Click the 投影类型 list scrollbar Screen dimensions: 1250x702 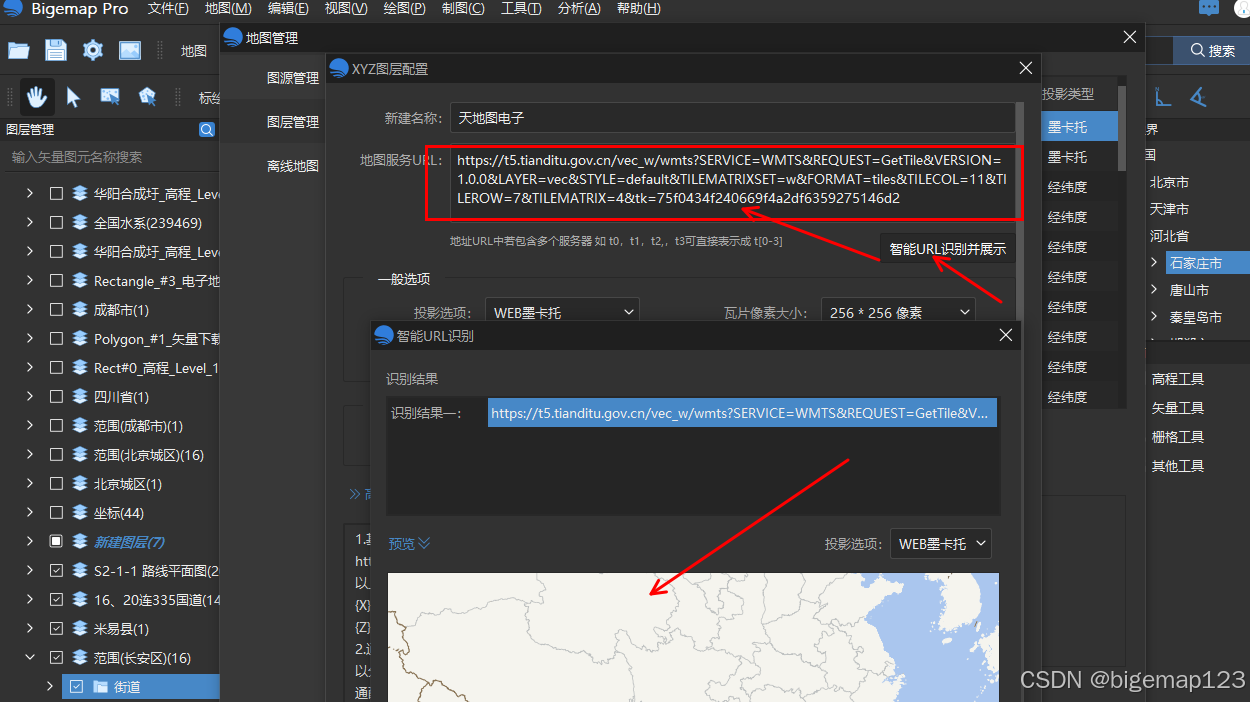click(1123, 128)
